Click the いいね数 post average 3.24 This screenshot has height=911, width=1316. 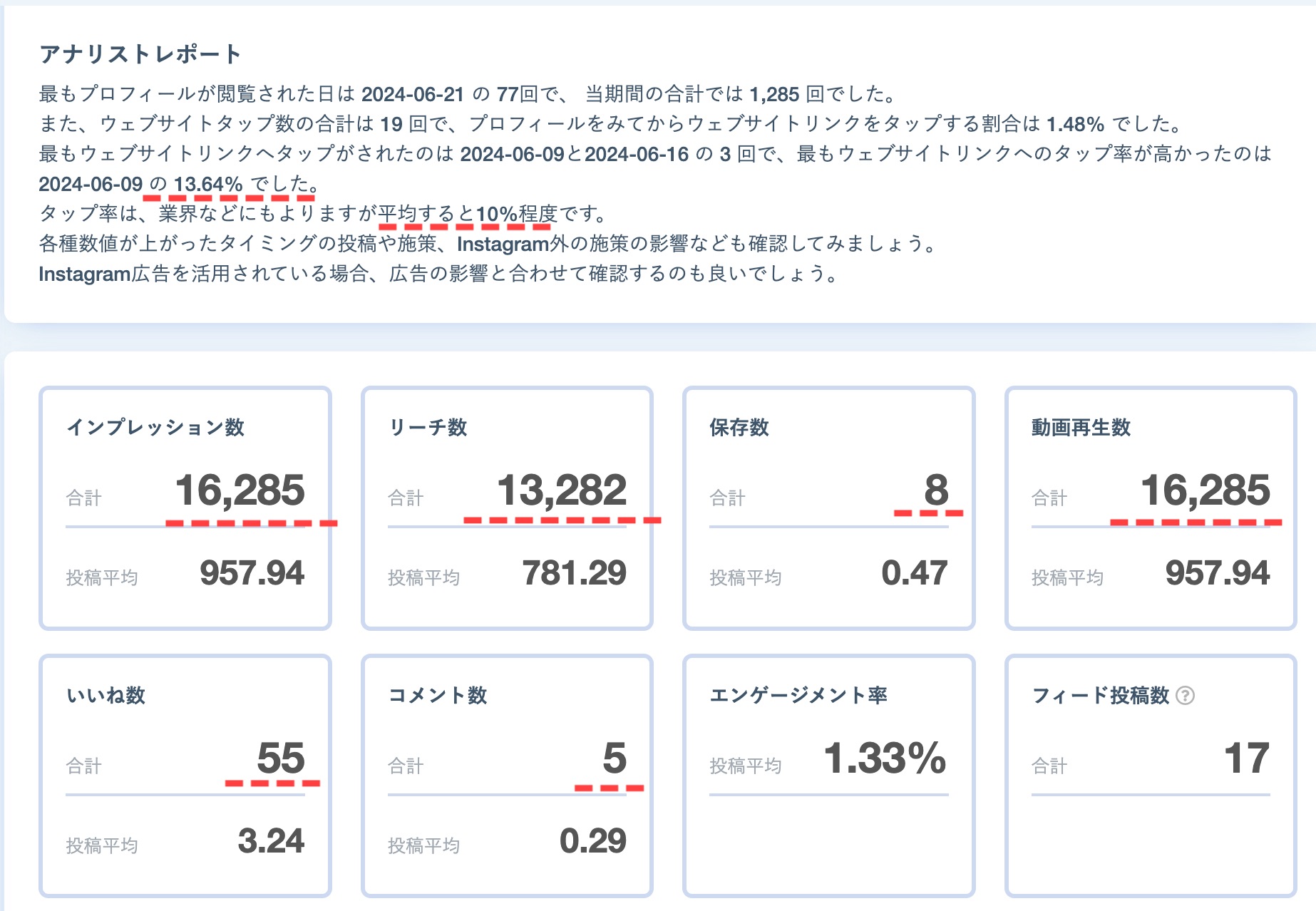pos(271,841)
